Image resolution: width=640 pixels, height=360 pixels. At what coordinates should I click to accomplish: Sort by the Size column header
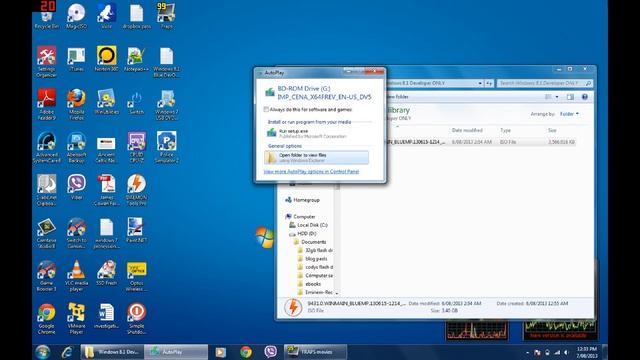[x=552, y=130]
